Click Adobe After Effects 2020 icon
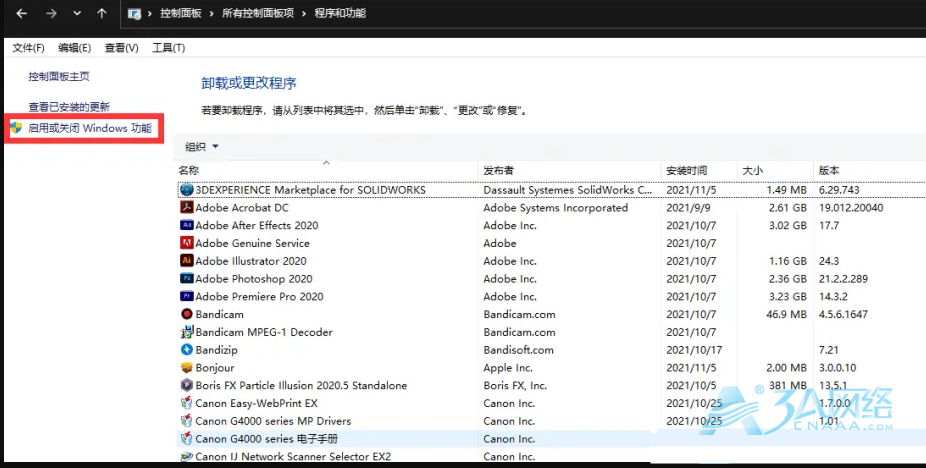The height and width of the screenshot is (468, 926). (187, 225)
